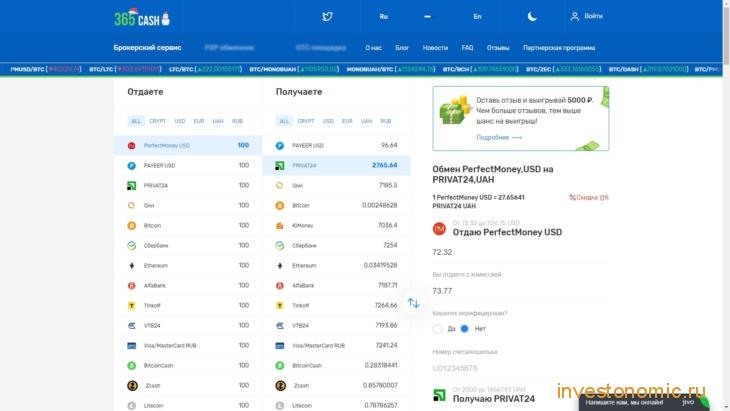This screenshot has width=730, height=411.
Task: Filter Отдаете list by ALL
Action: click(x=135, y=121)
